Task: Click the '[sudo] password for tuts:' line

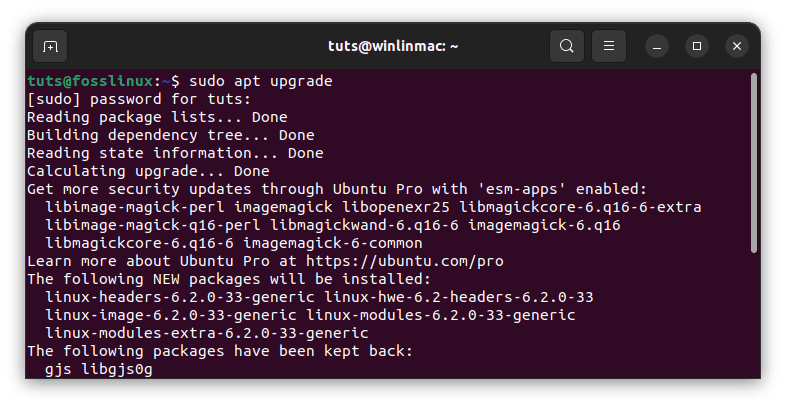Action: [x=139, y=99]
